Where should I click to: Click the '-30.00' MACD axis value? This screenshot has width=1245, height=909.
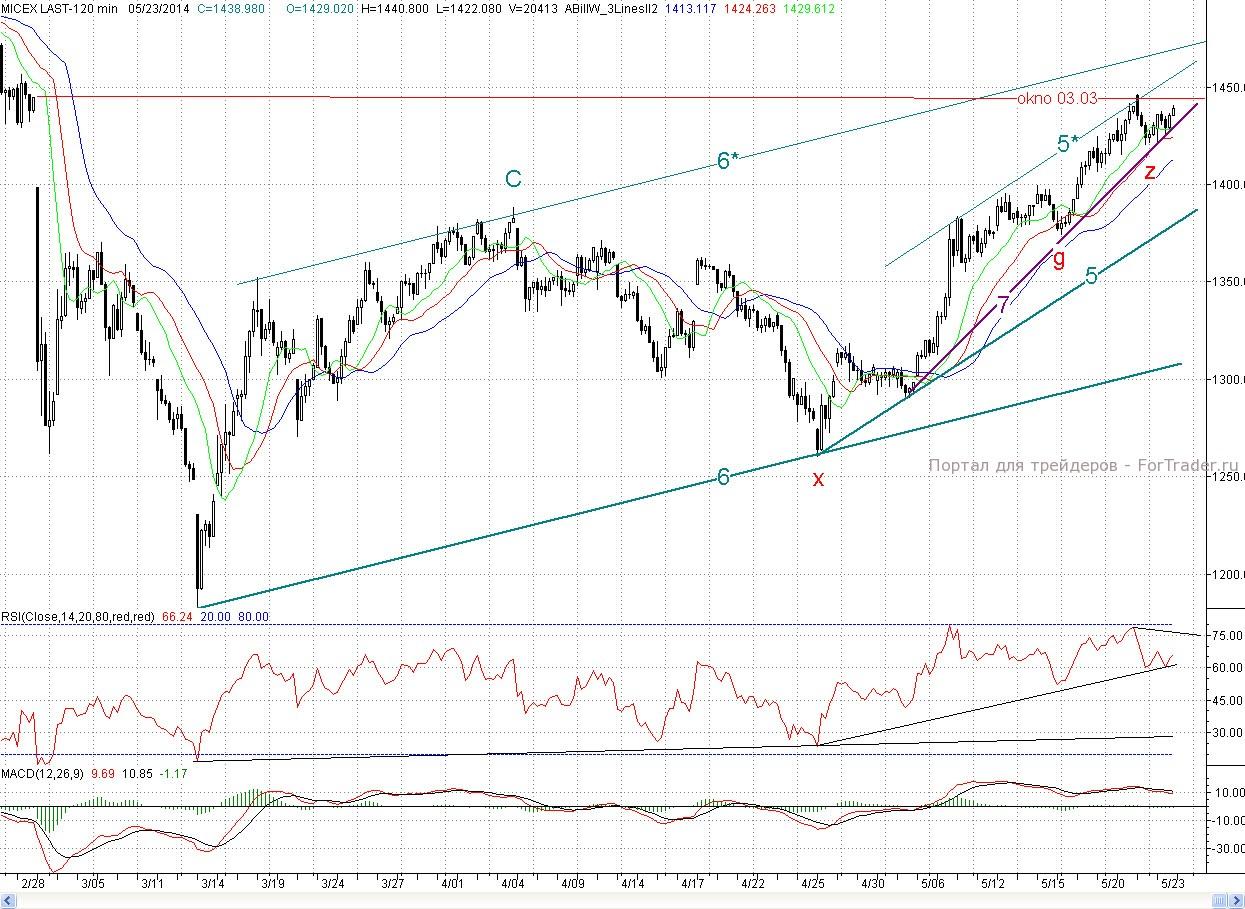[1226, 849]
